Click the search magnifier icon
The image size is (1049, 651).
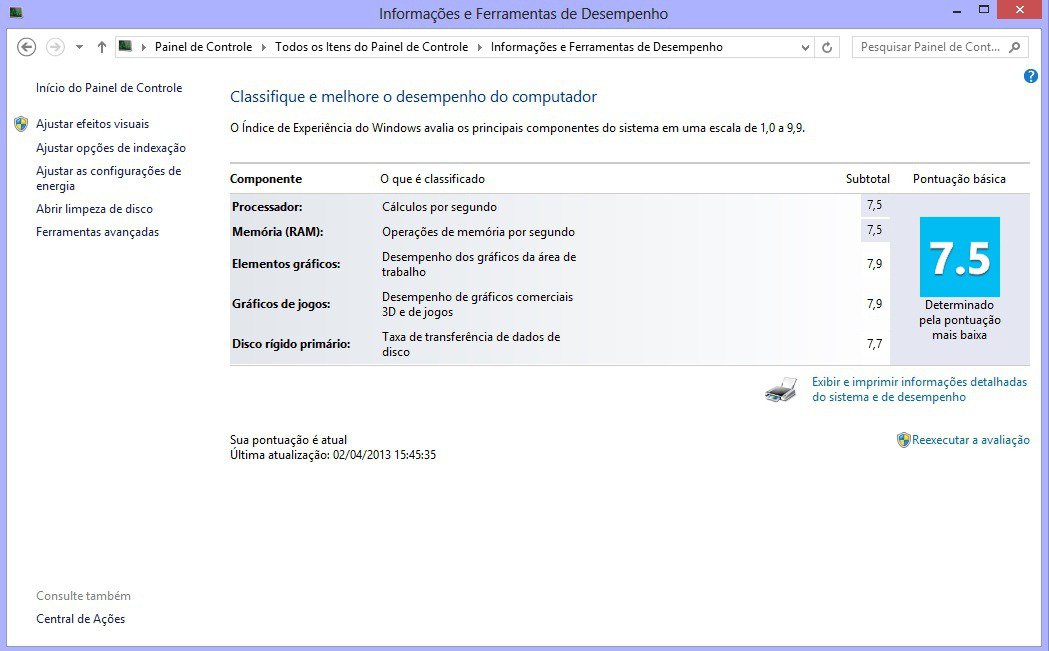1015,47
